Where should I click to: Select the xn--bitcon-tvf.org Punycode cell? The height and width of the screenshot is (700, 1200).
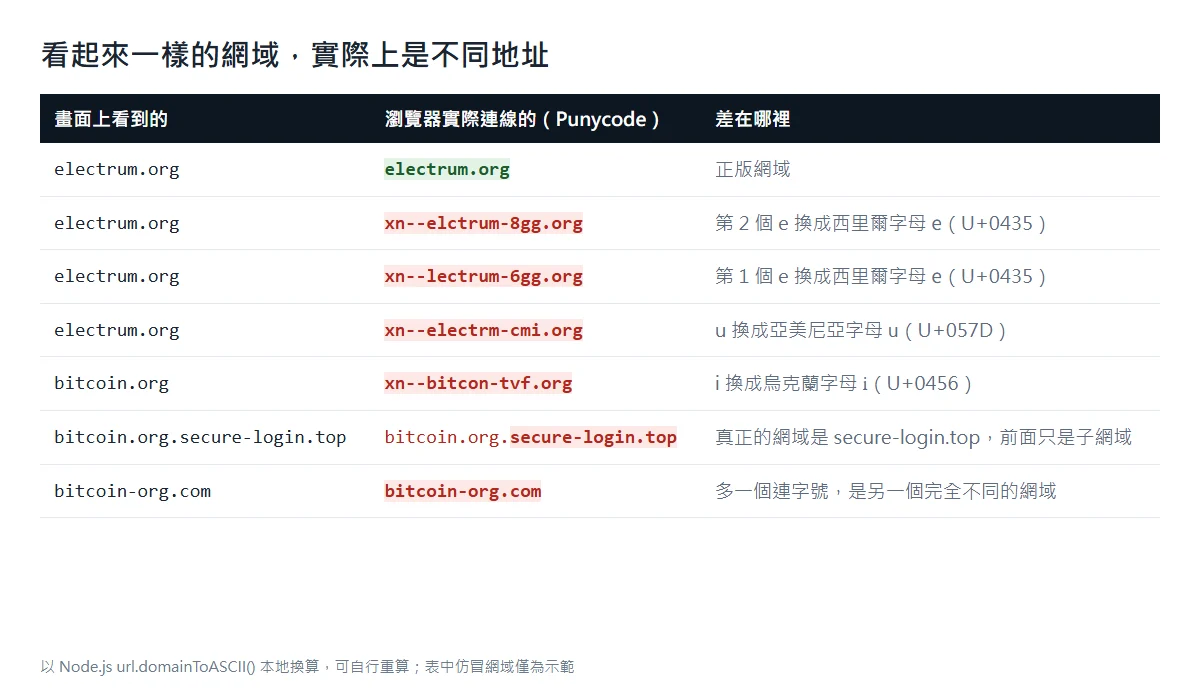click(x=478, y=383)
